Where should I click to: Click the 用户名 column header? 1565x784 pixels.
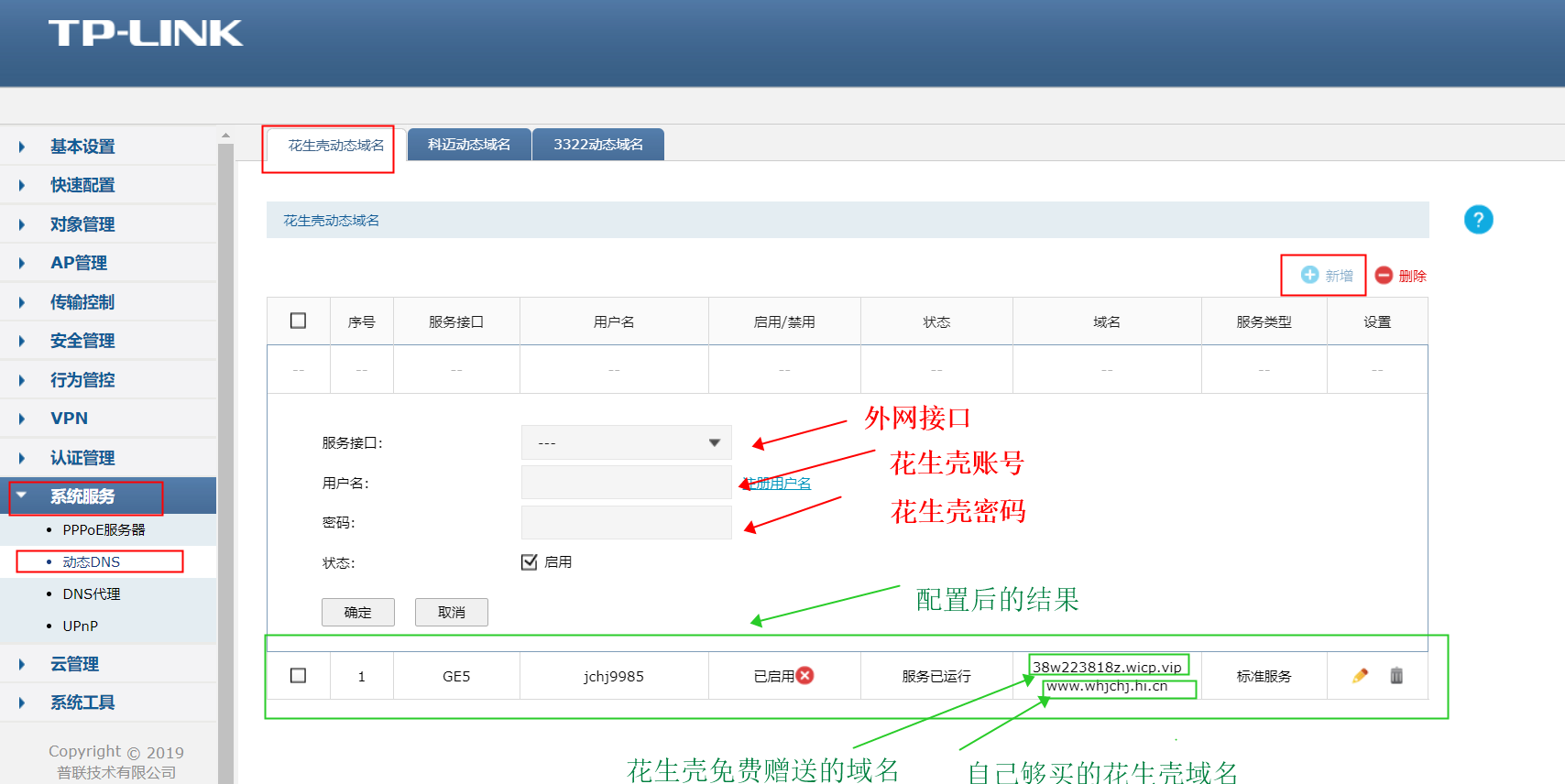pyautogui.click(x=614, y=321)
